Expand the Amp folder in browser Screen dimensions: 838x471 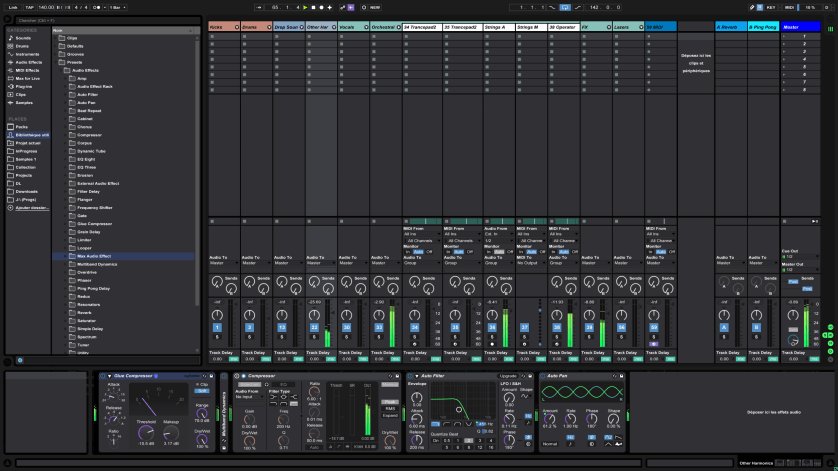[x=67, y=79]
